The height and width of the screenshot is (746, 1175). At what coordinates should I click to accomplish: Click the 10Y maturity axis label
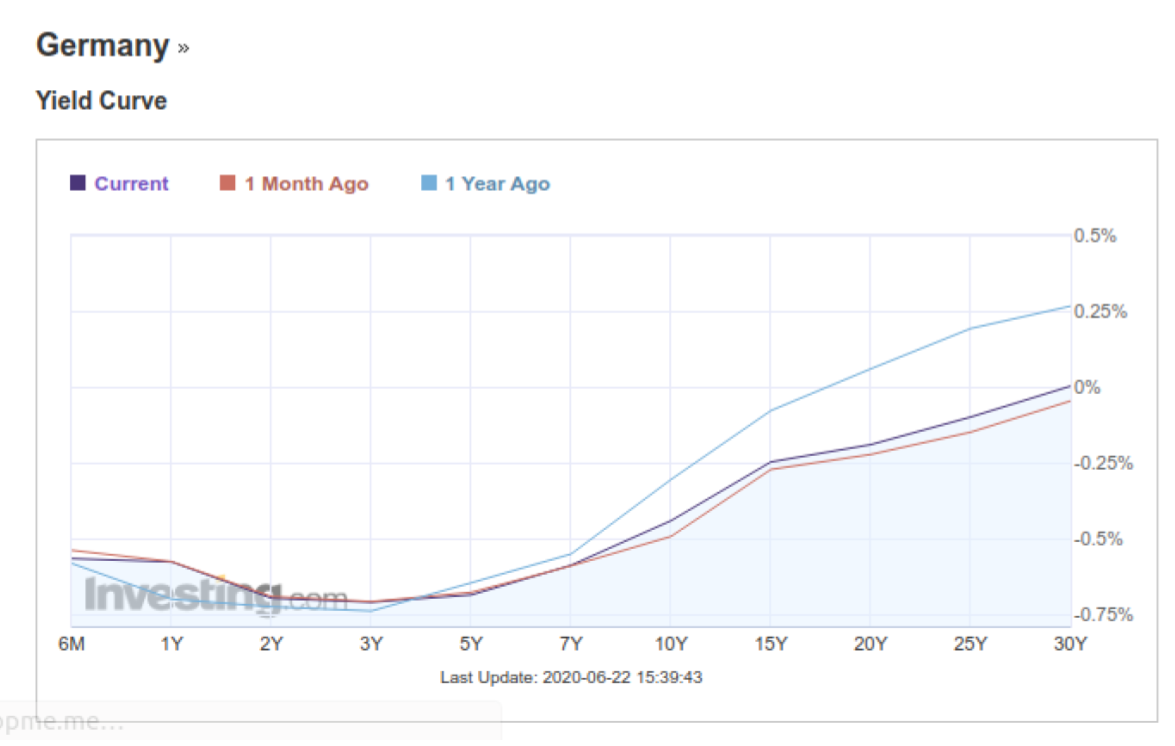pyautogui.click(x=670, y=644)
